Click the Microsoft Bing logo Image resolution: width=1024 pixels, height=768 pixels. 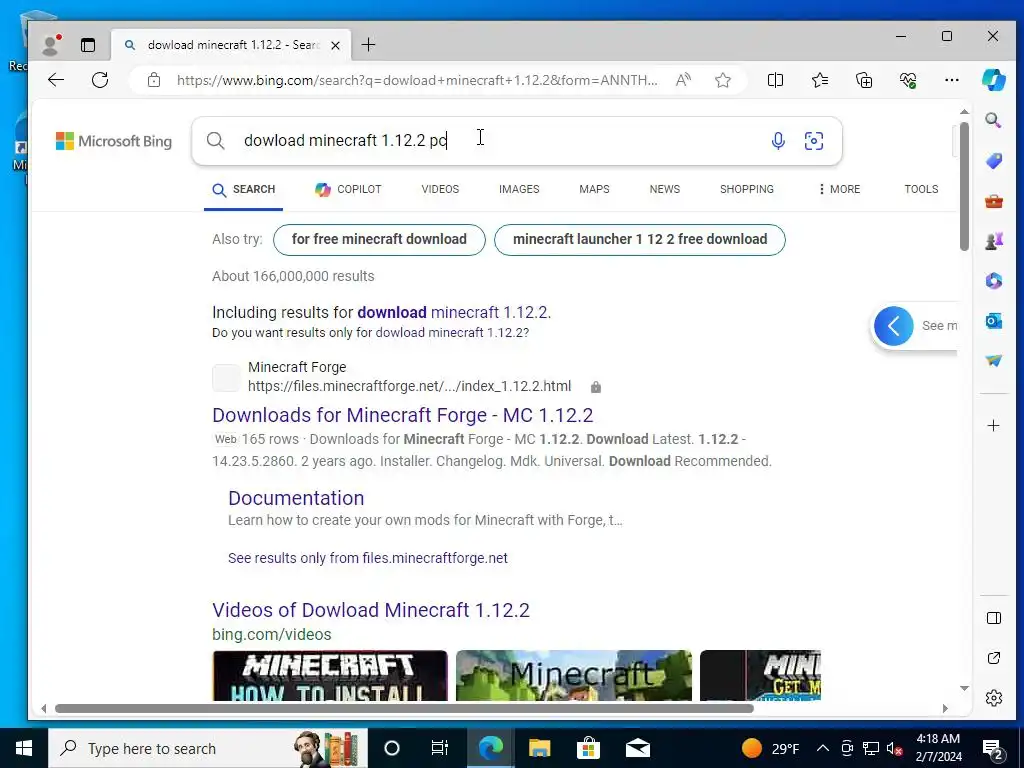point(114,141)
